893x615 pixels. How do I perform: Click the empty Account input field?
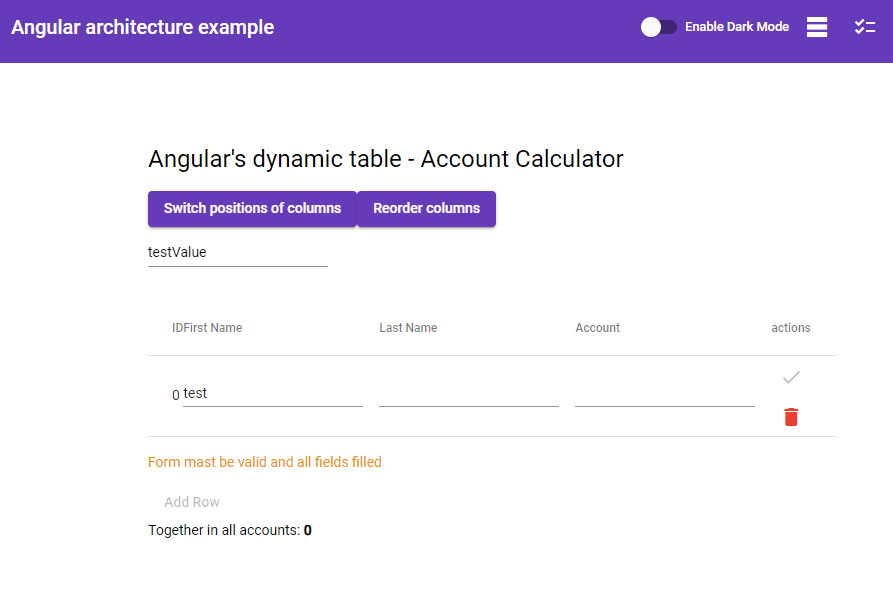tap(664, 397)
